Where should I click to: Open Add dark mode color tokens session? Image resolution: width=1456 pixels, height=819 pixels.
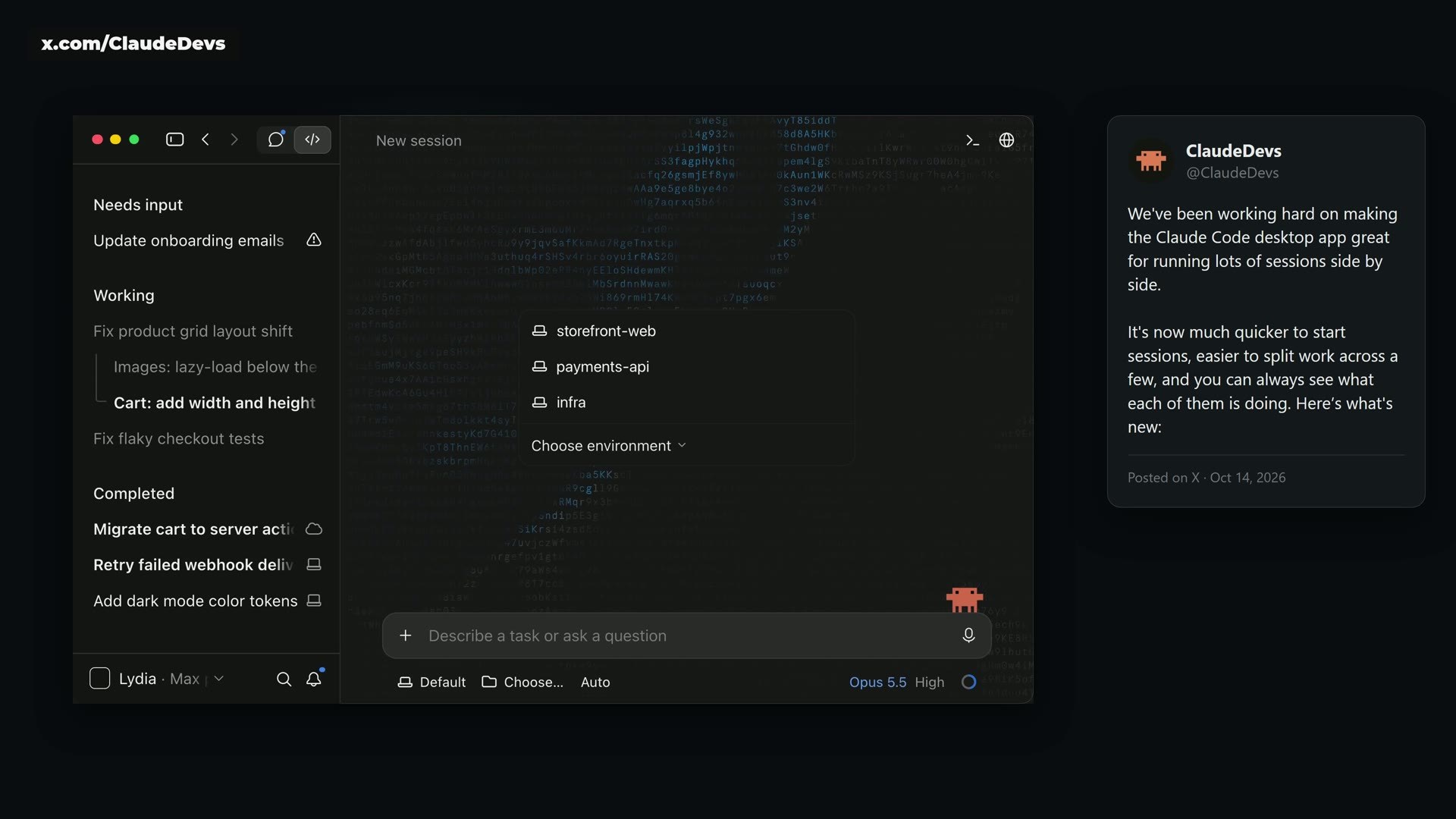[196, 601]
